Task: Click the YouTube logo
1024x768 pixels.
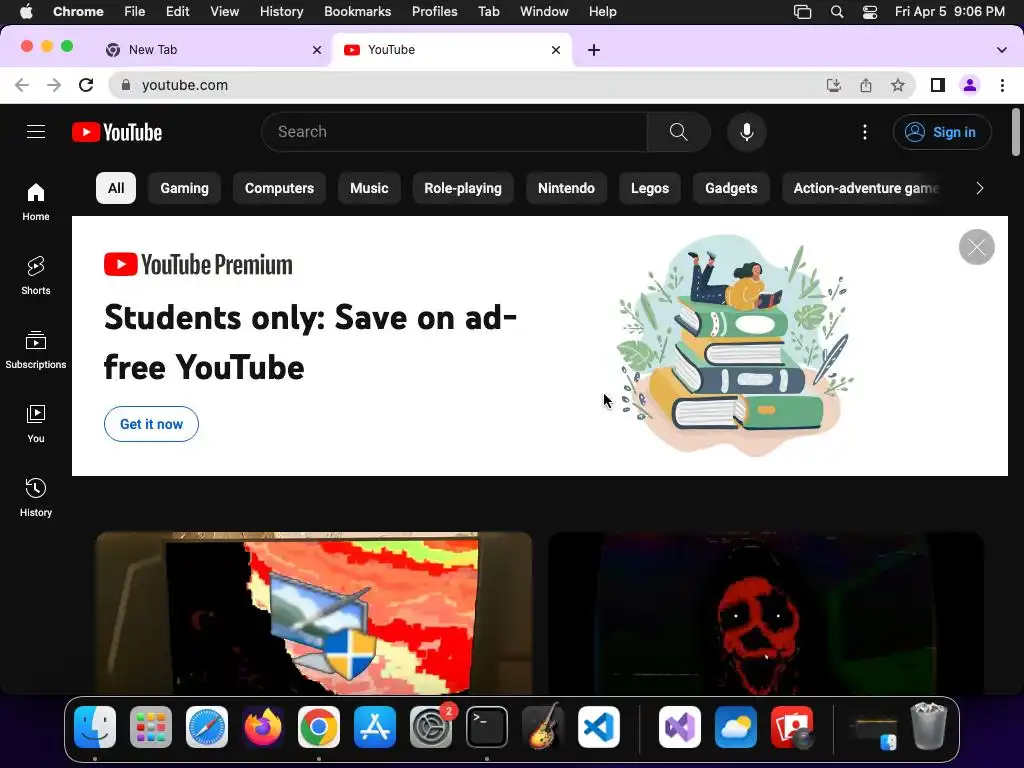Action: (x=117, y=132)
